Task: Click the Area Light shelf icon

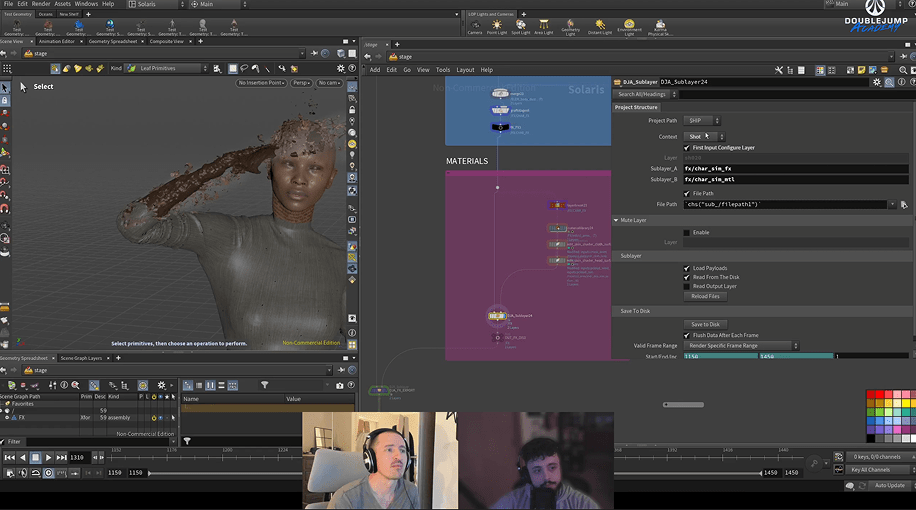Action: coord(544,26)
